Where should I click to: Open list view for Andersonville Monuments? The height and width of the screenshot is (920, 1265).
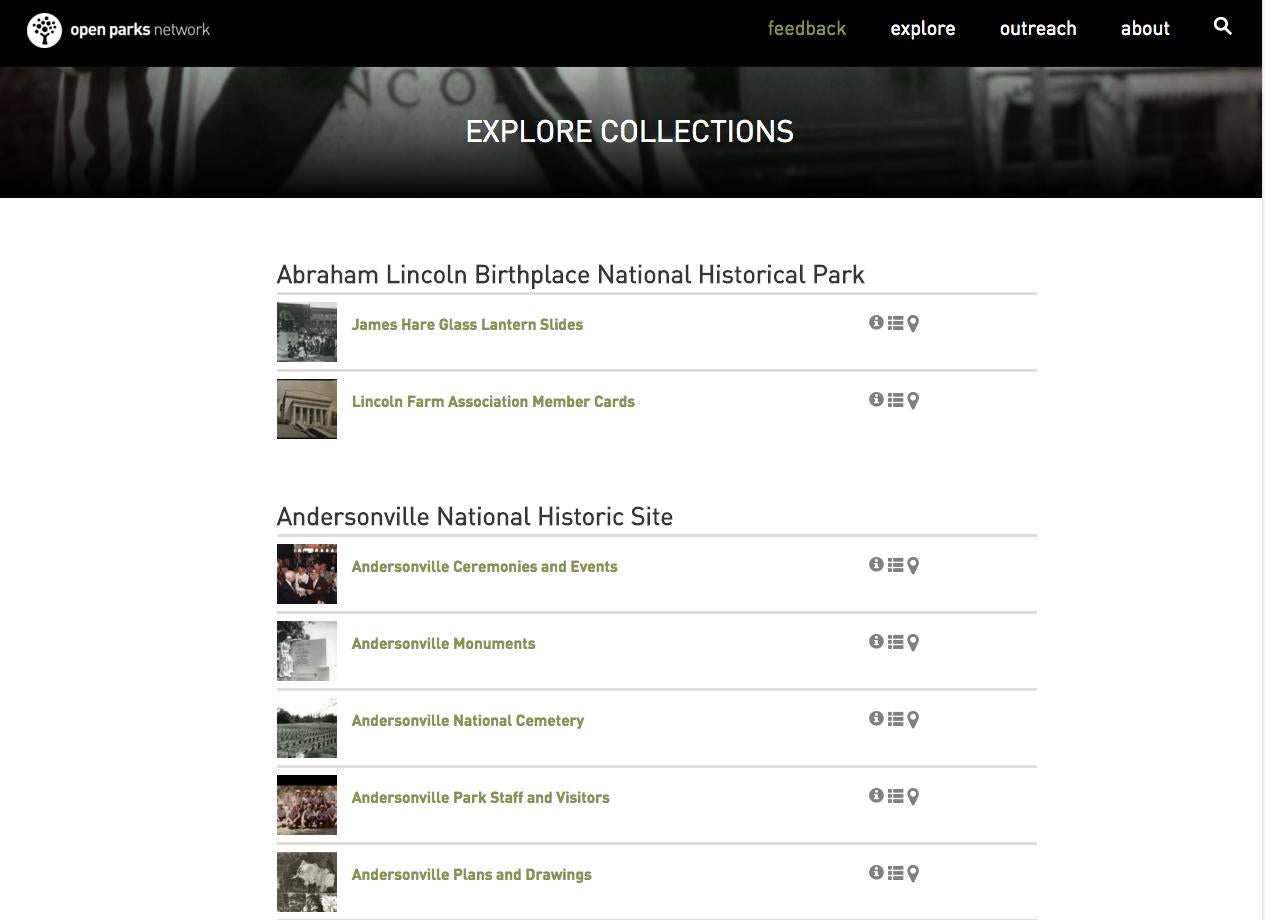point(895,642)
